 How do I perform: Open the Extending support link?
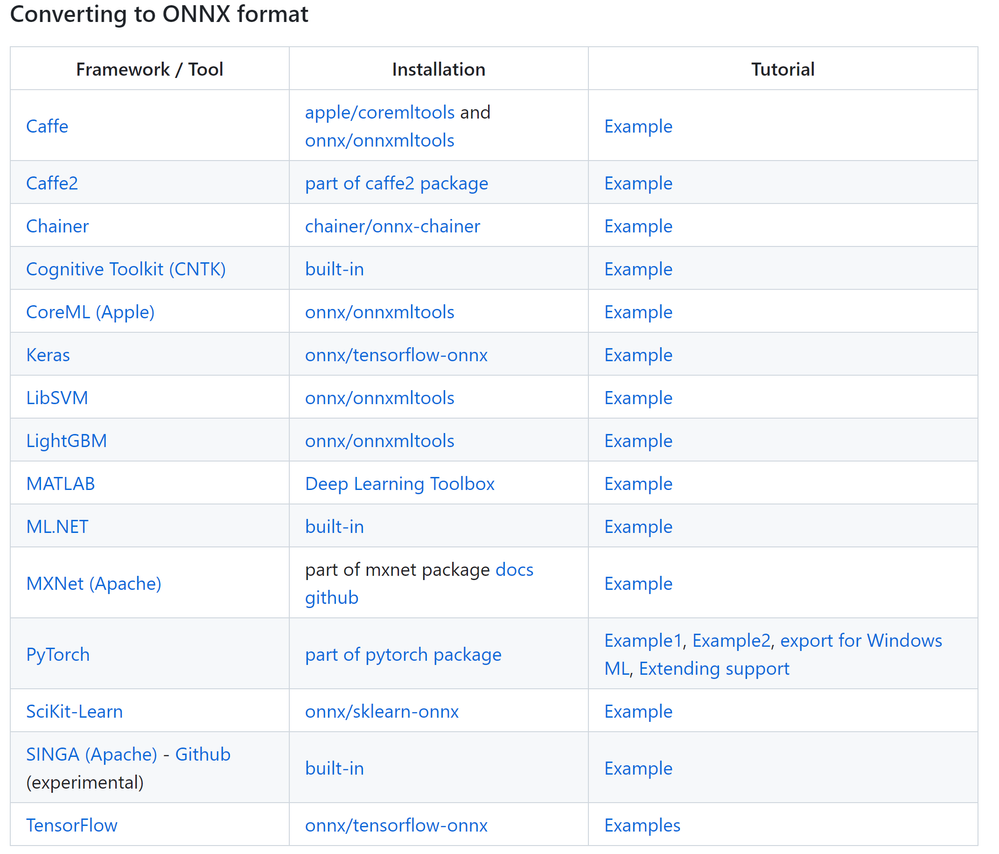[x=714, y=669]
